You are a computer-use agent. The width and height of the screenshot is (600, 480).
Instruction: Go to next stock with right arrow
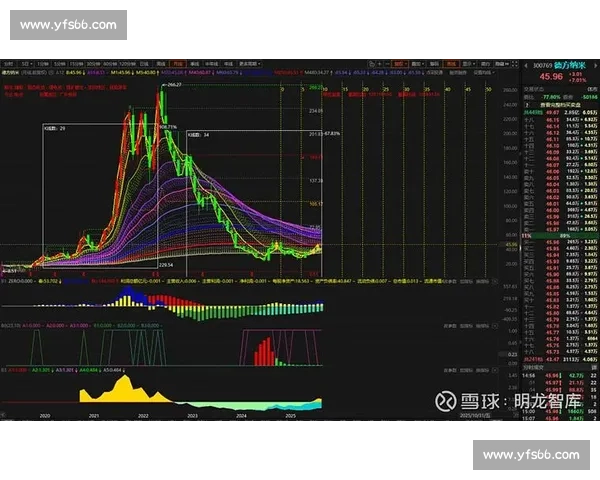click(x=595, y=66)
